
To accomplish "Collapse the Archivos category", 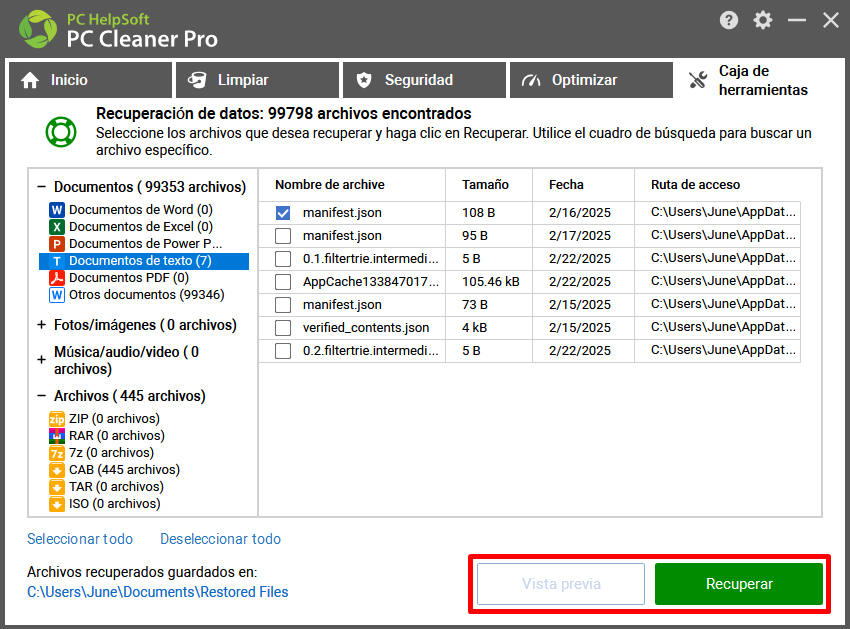I will coord(42,396).
